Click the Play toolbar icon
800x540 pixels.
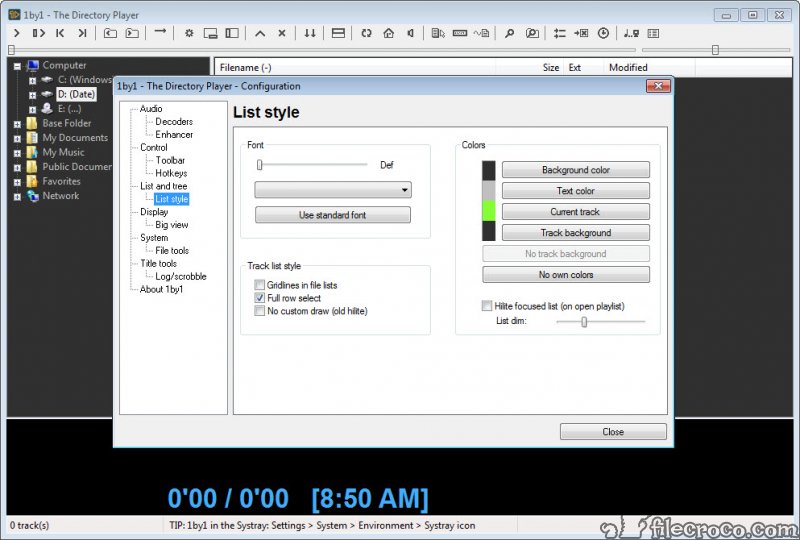click(17, 33)
